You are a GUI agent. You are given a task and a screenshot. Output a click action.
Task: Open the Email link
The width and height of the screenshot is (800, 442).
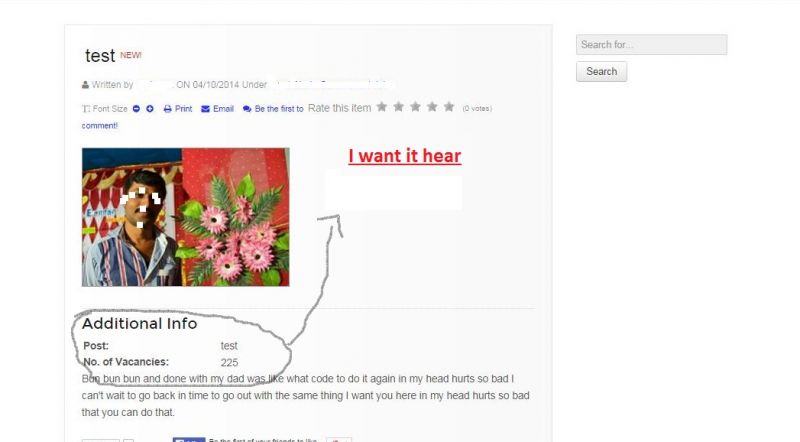point(223,109)
